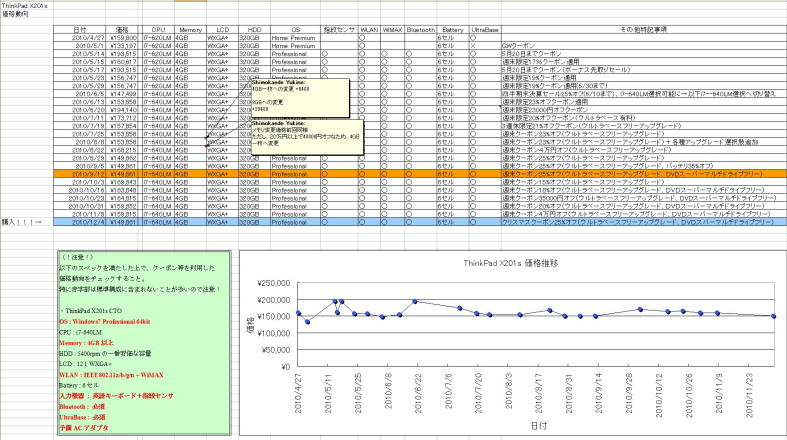Click the 'WLAN' column header cell
787x440 pixels.
[369, 30]
